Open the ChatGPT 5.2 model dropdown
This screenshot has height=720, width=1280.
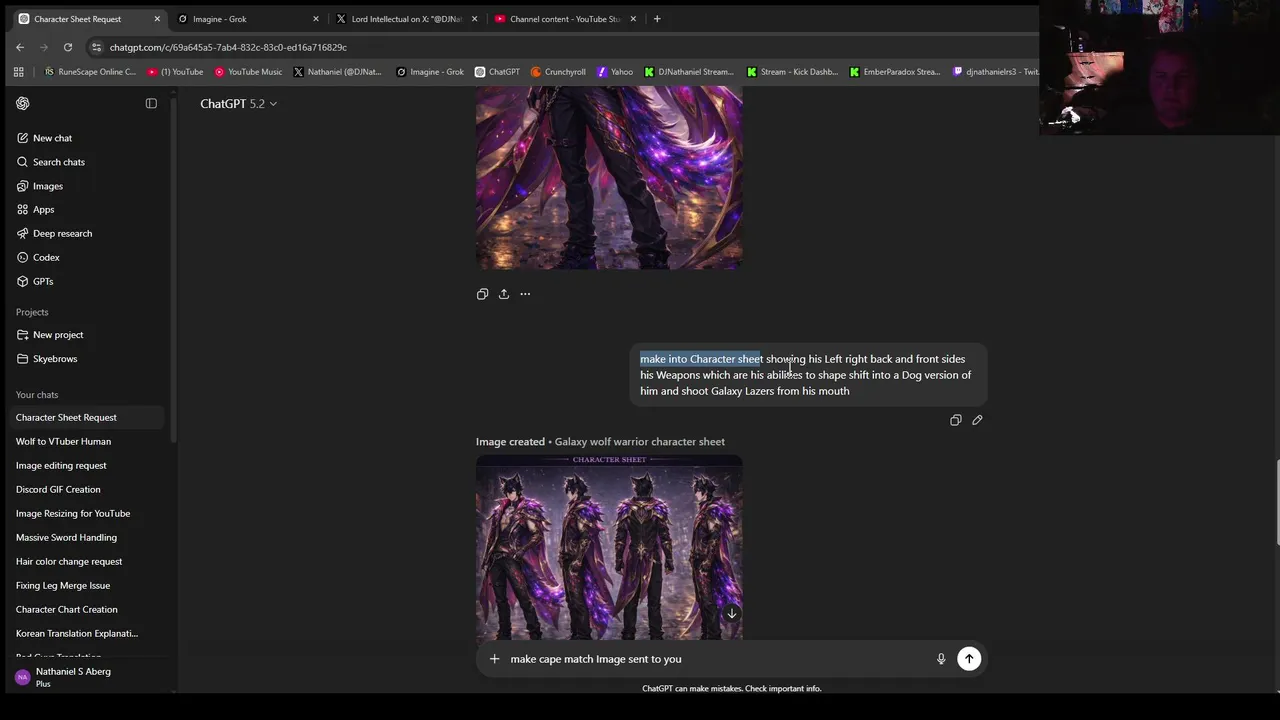click(238, 104)
